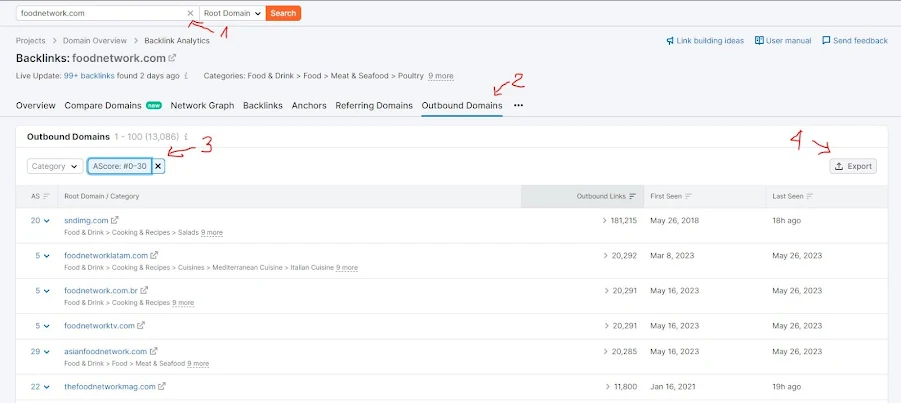Image resolution: width=901 pixels, height=403 pixels.
Task: Expand AS 22 chevron for thefoodnetworkmag.com
Action: pyautogui.click(x=47, y=387)
